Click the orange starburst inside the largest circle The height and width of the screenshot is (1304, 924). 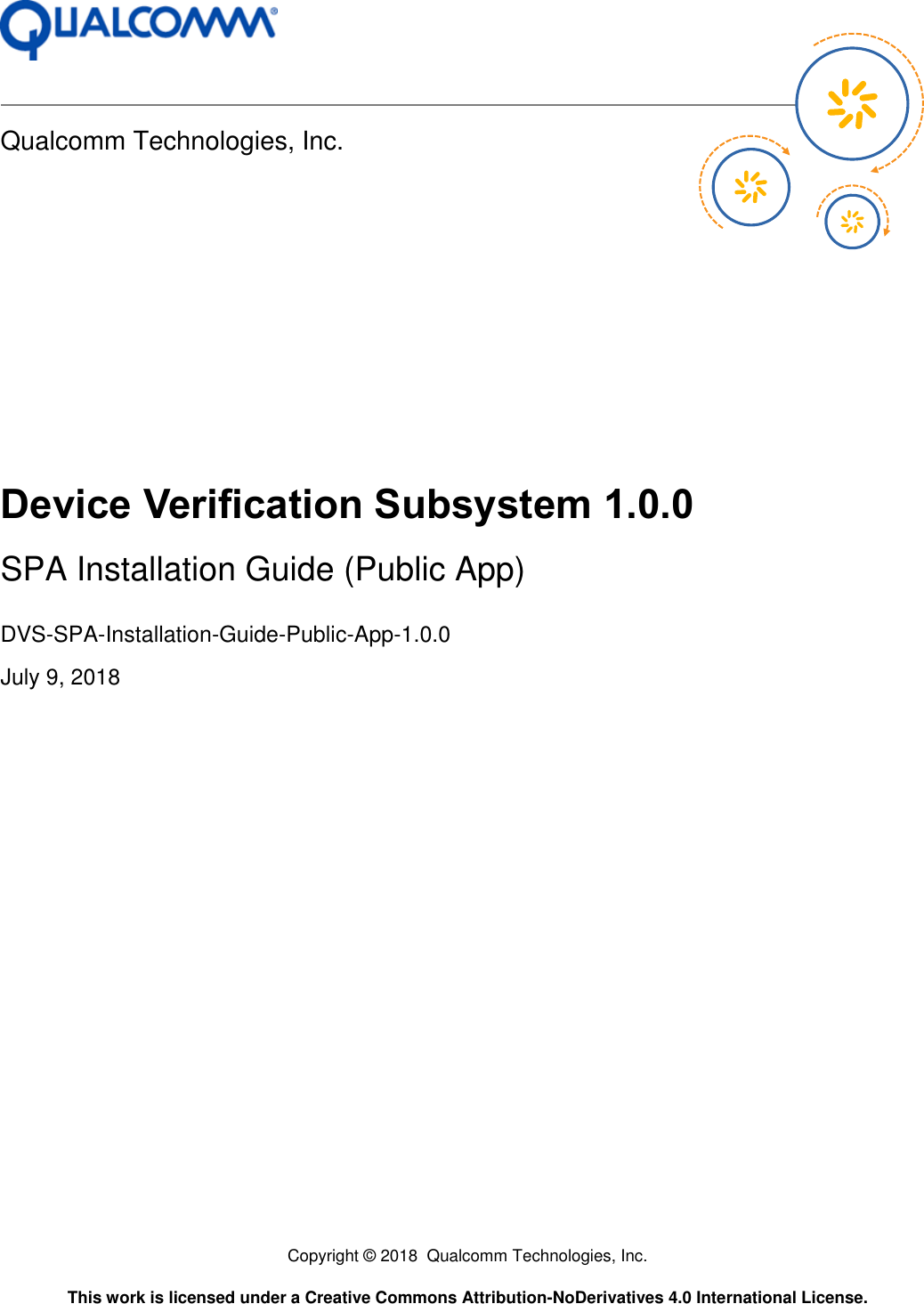[x=852, y=102]
